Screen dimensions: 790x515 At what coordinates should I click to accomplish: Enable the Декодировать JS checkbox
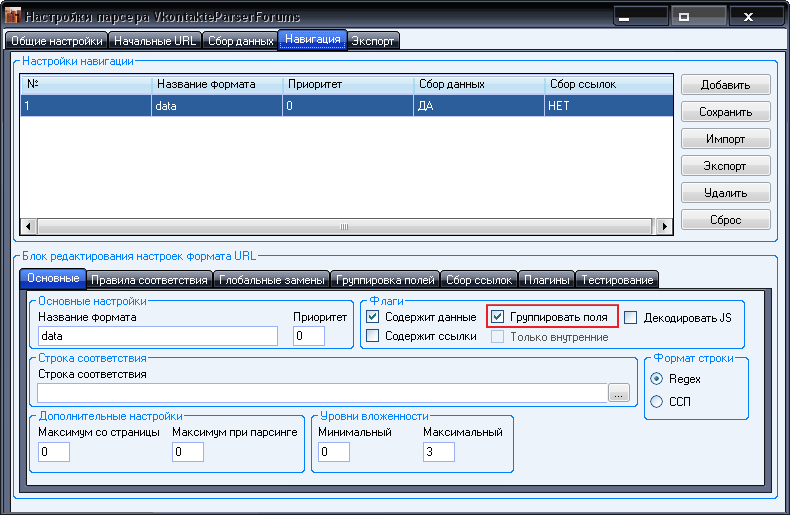pyautogui.click(x=631, y=317)
